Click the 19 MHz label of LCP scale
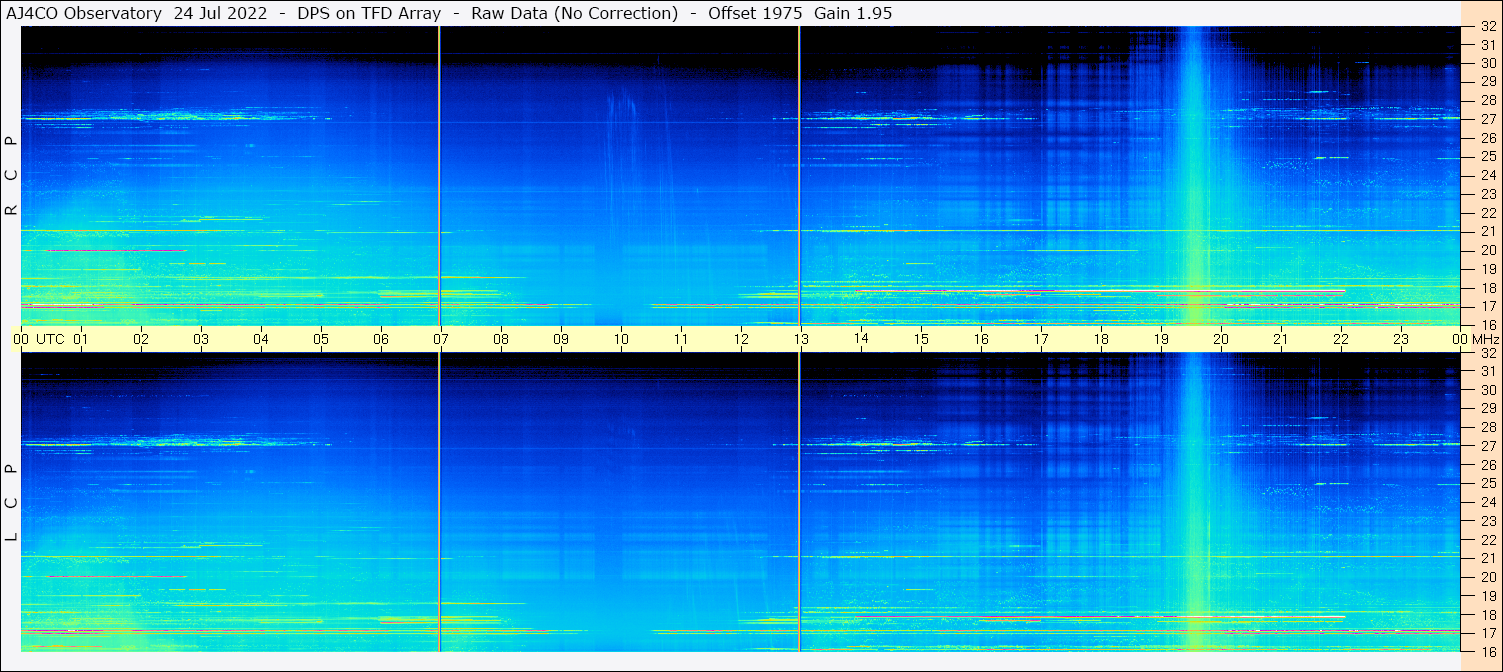This screenshot has width=1503, height=672. (x=1488, y=596)
